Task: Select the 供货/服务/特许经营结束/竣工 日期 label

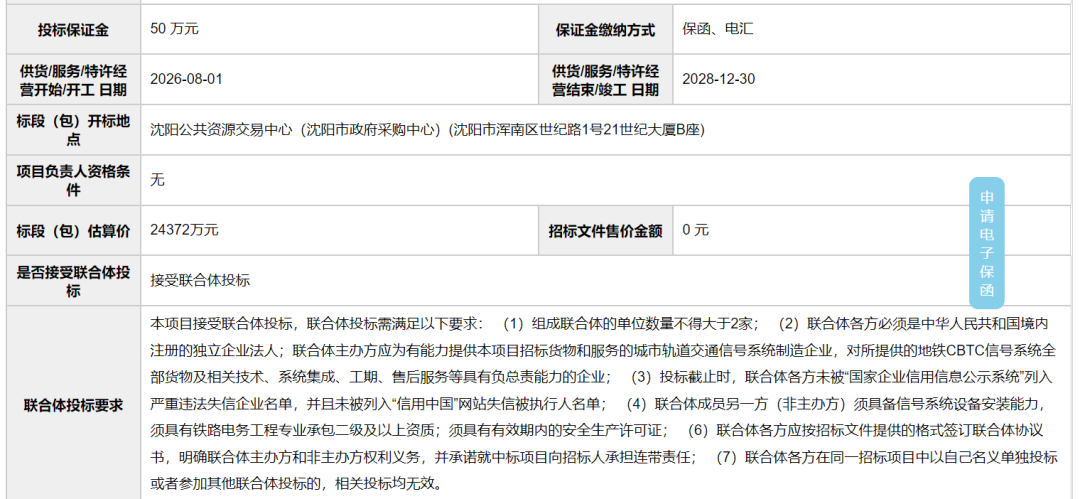Action: click(605, 80)
